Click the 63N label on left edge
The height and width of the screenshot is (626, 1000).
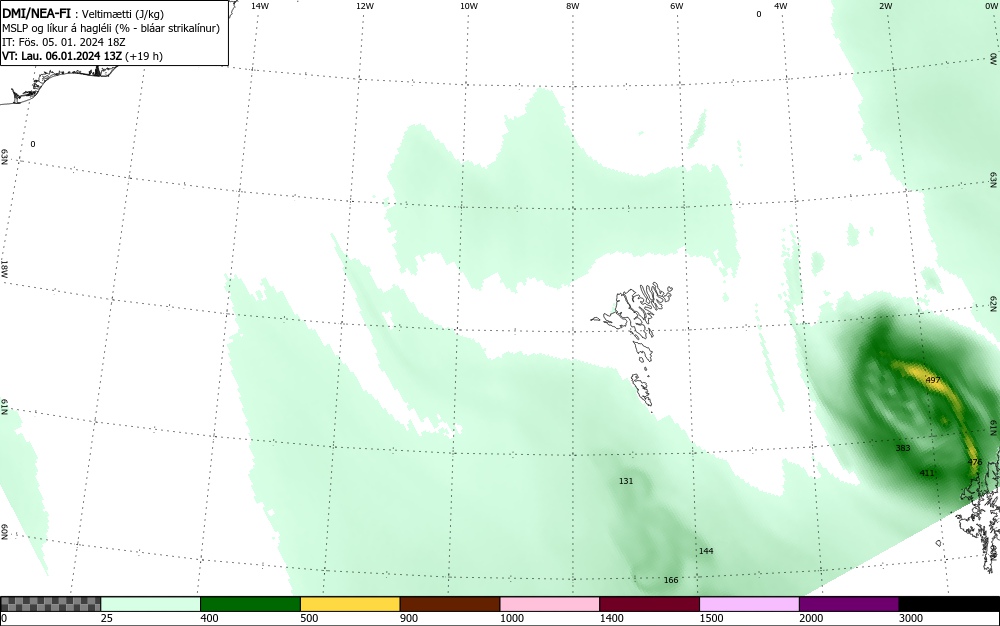(x=4, y=156)
